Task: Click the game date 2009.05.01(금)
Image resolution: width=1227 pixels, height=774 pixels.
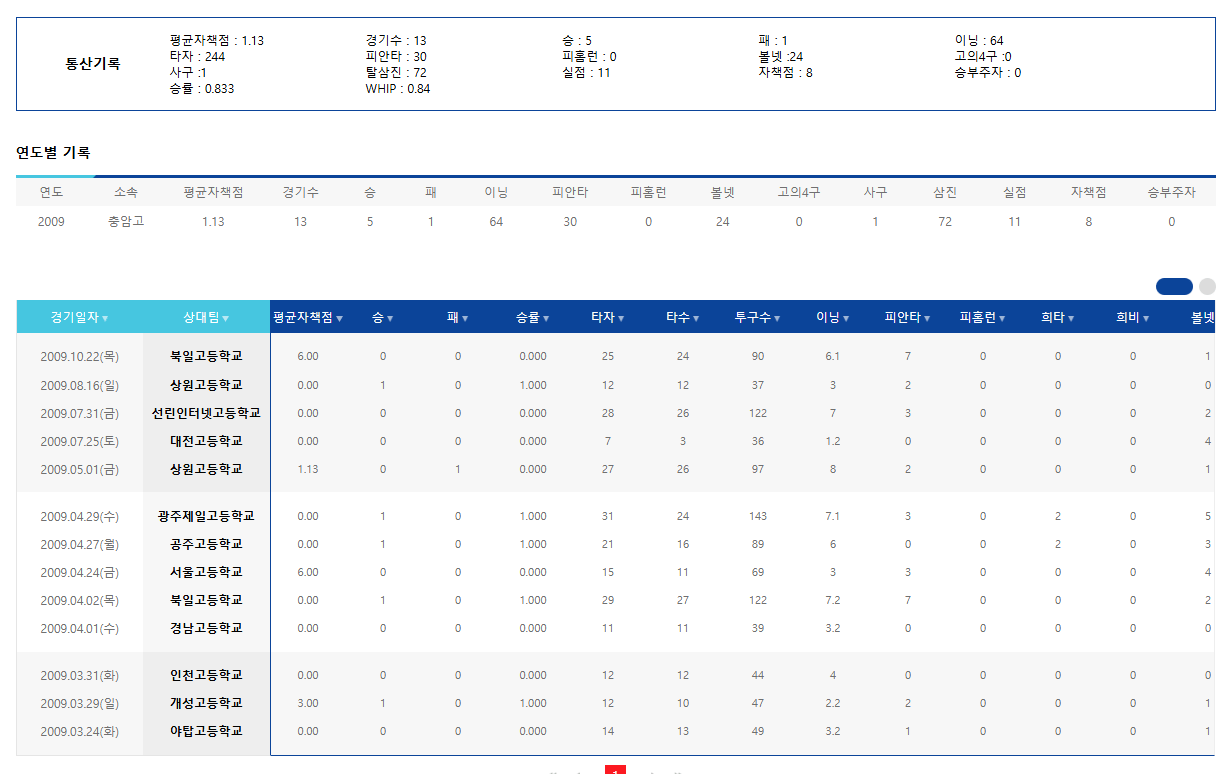Action: [80, 469]
